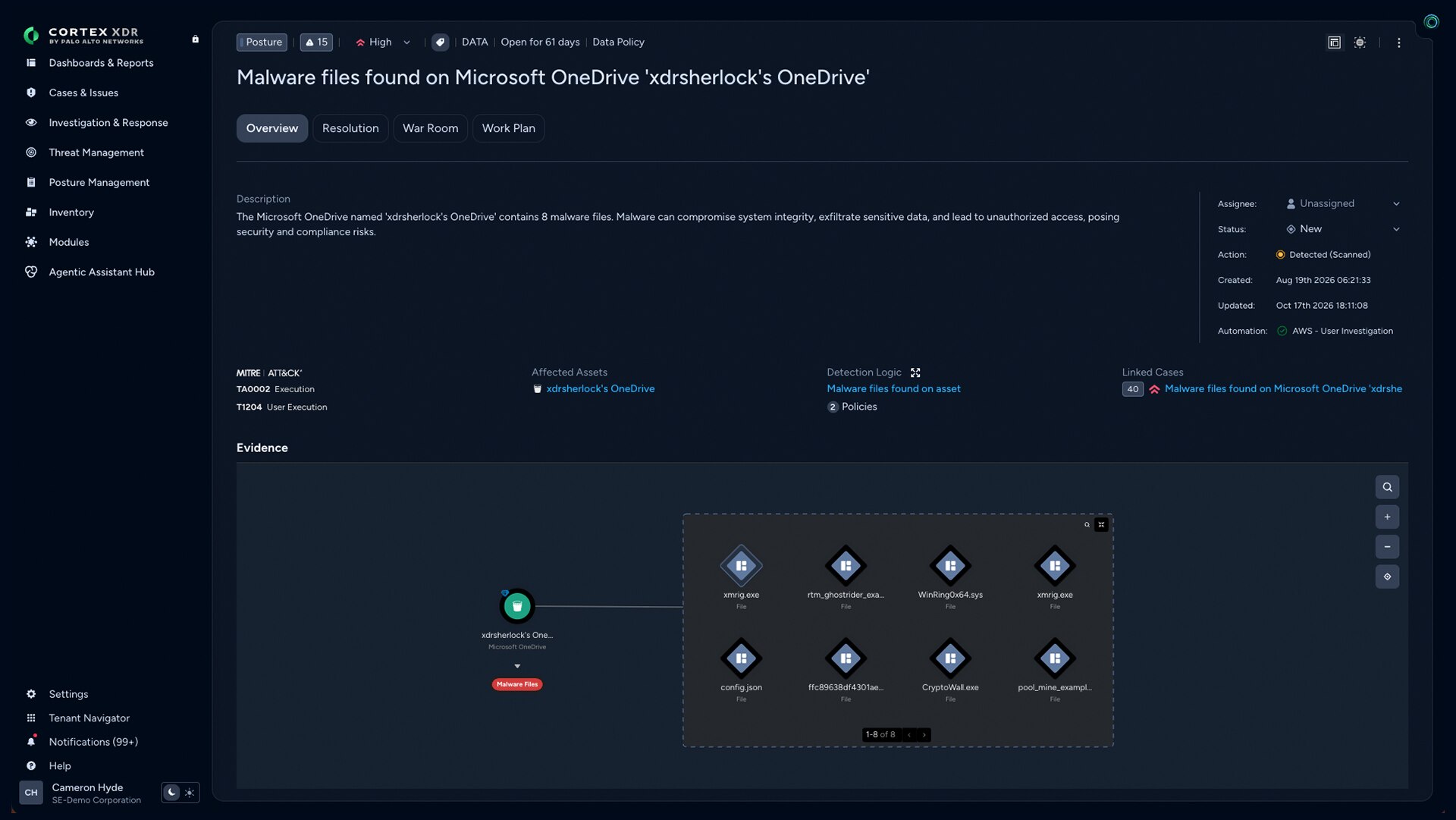Open the xdrsherlock's OneDrive asset link
The height and width of the screenshot is (820, 1456).
click(x=600, y=388)
